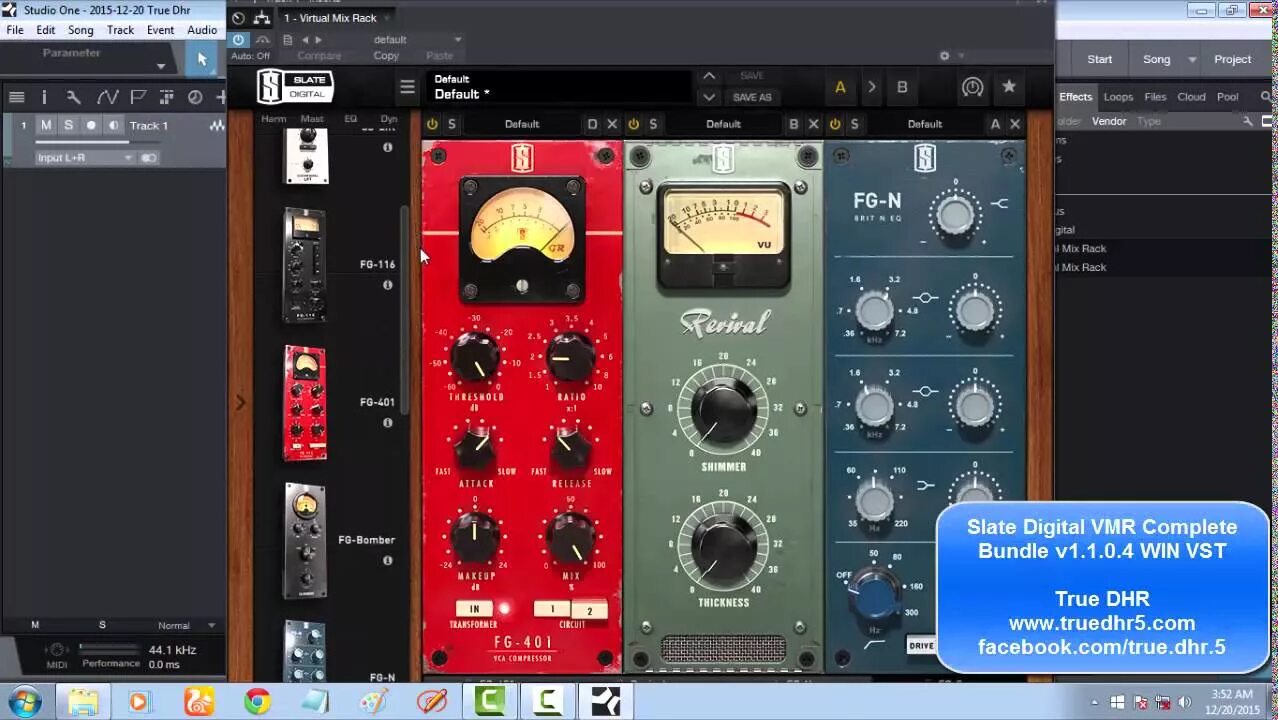
Task: Toggle Track 1 monitor button
Action: (113, 125)
